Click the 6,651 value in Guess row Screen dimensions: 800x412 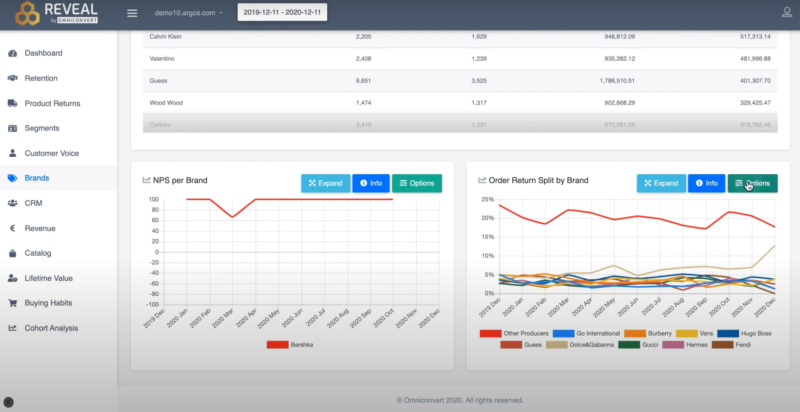click(x=363, y=81)
